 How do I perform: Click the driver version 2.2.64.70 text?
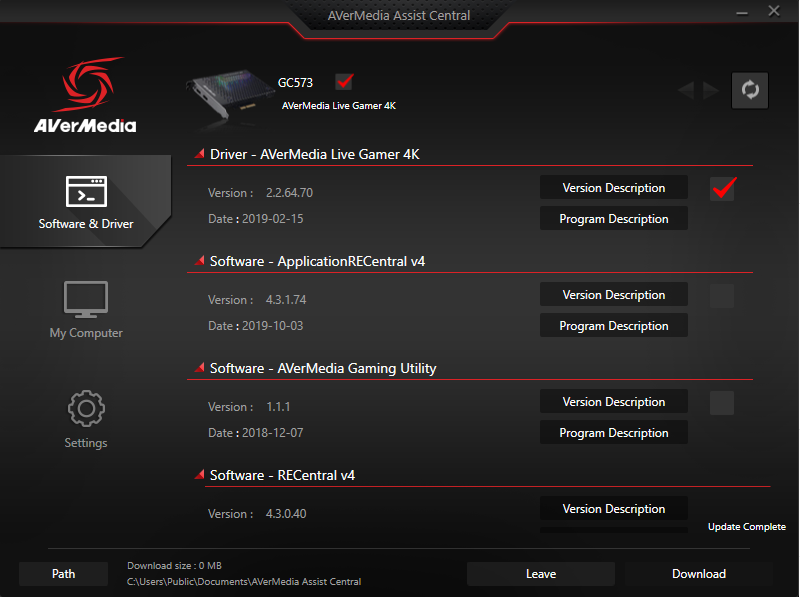click(289, 193)
